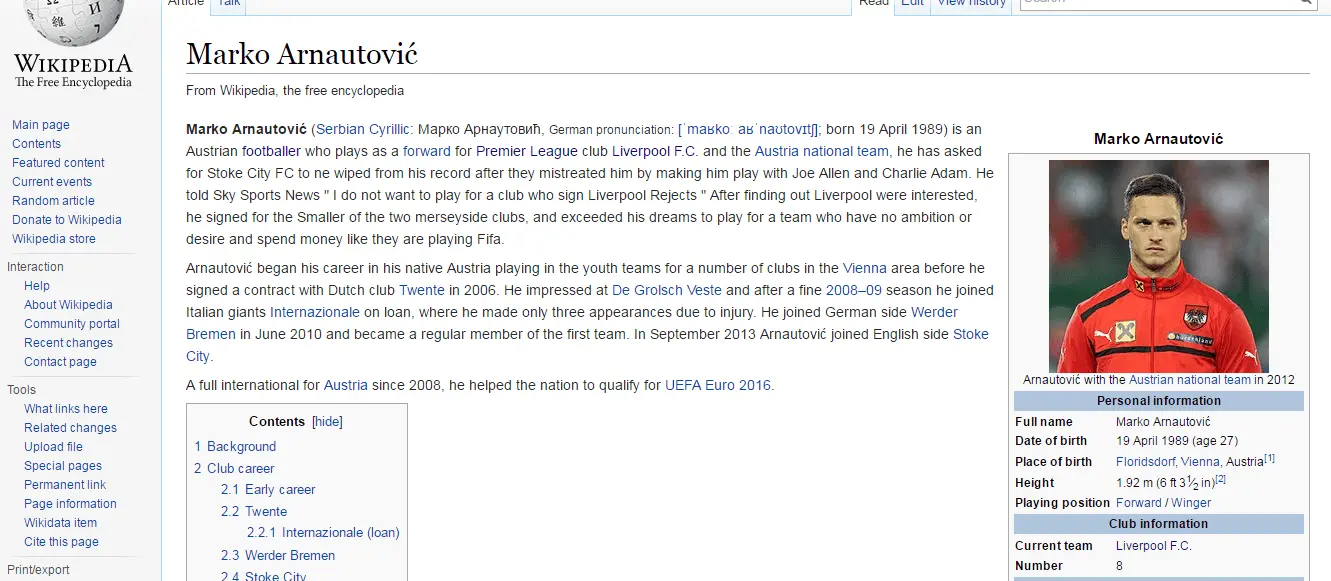
Task: Switch to the Article tab
Action: pyautogui.click(x=186, y=4)
